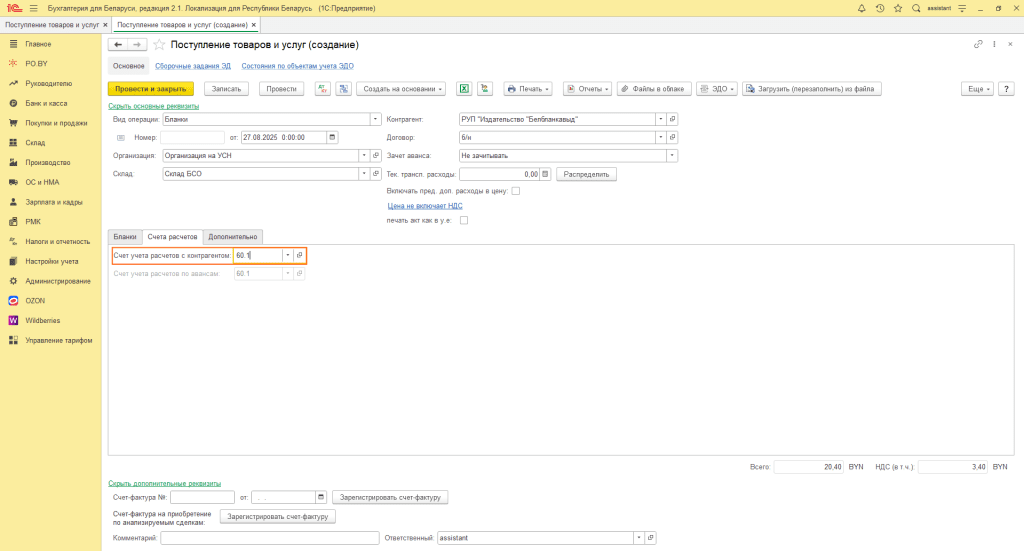Image resolution: width=1024 pixels, height=551 pixels.
Task: Switch to Бланки tab
Action: 125,237
